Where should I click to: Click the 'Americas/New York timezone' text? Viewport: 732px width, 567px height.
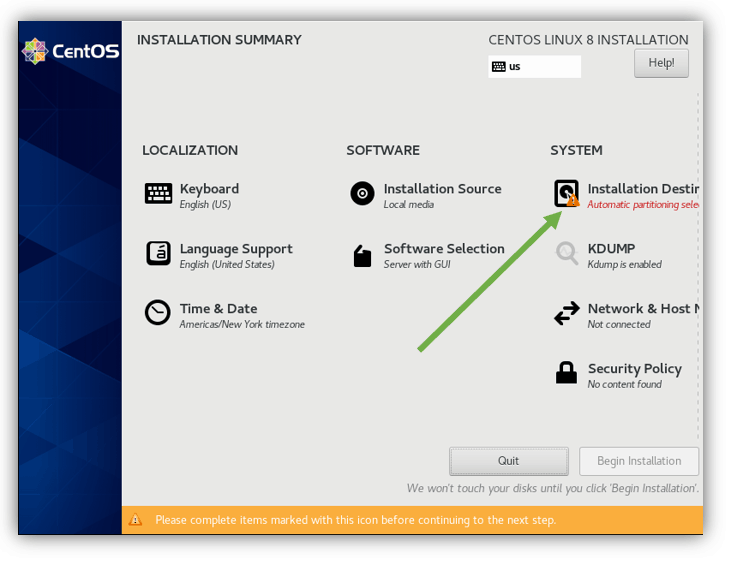[x=242, y=324]
